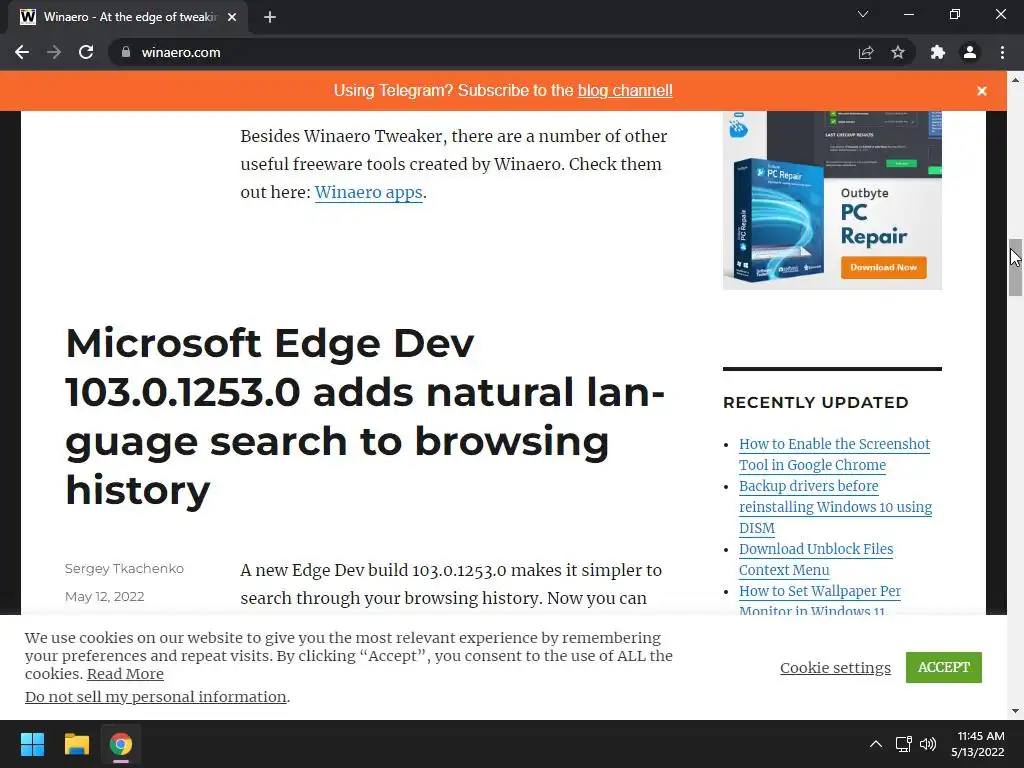Click the forward navigation arrow
1024x768 pixels.
pyautogui.click(x=54, y=52)
